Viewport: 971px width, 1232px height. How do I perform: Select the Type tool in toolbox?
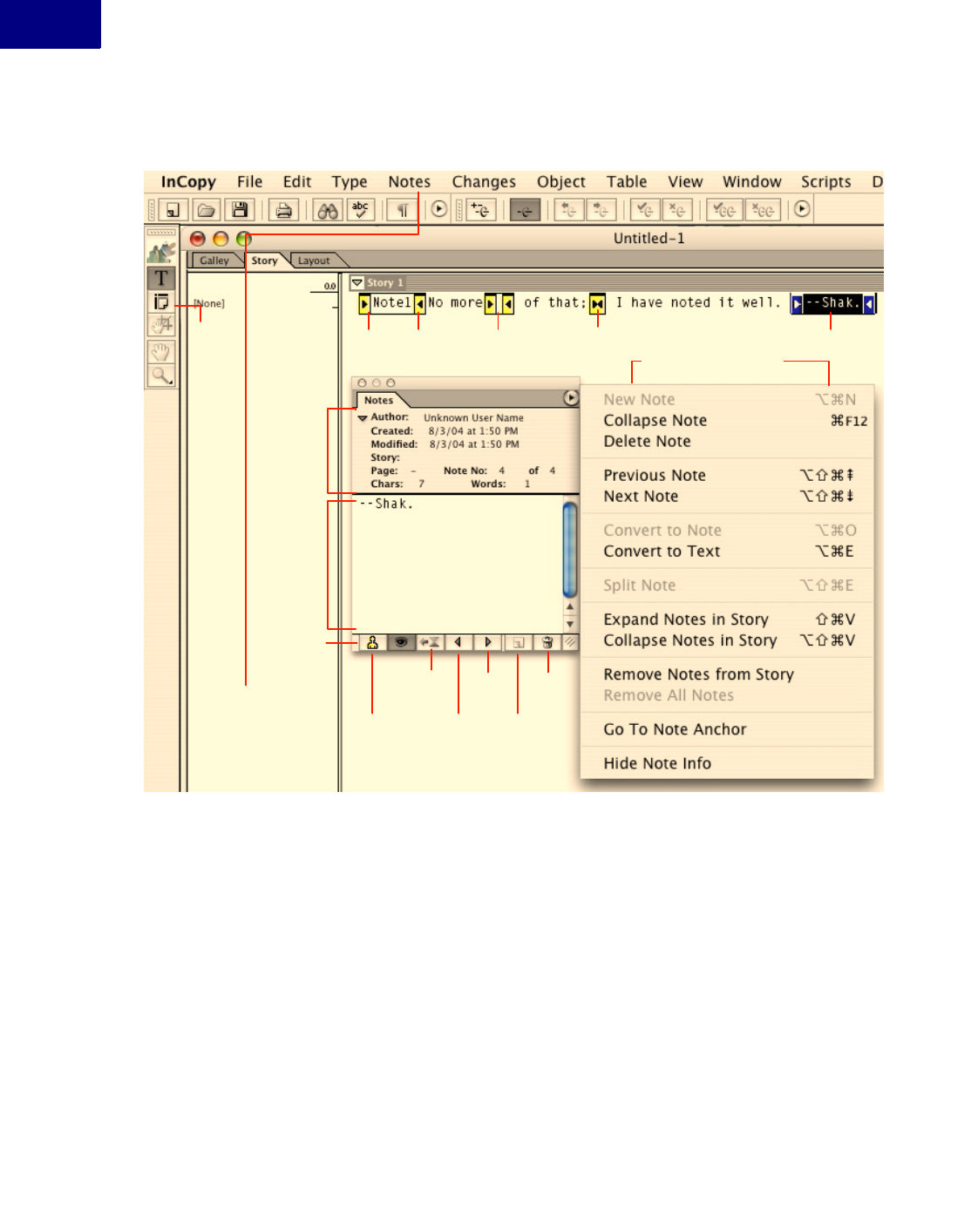(161, 279)
